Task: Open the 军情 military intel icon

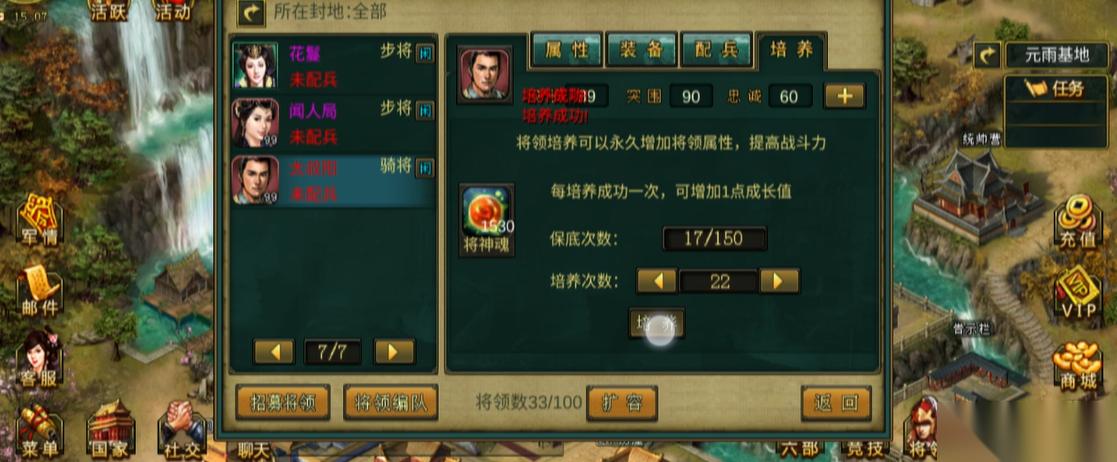Action: (x=41, y=219)
